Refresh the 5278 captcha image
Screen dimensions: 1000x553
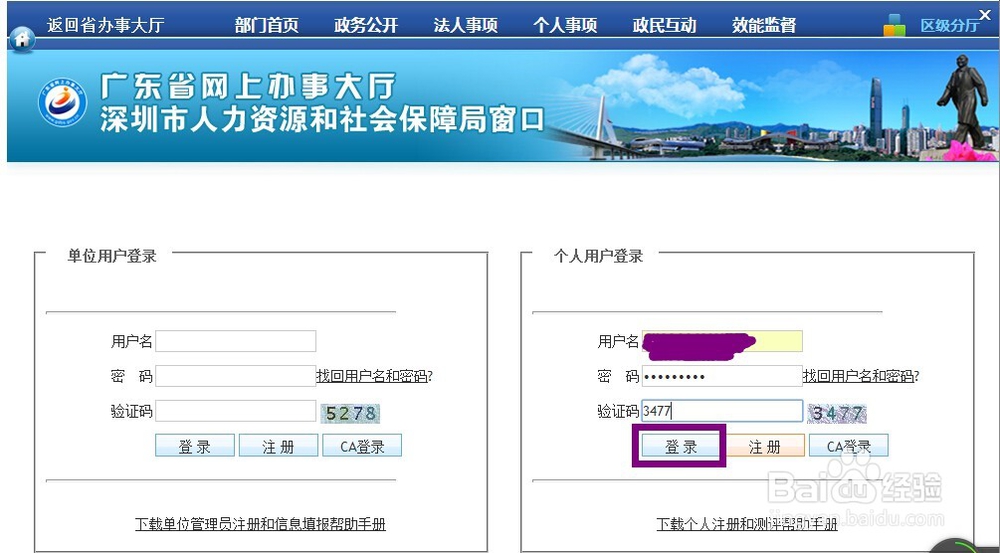coord(350,413)
